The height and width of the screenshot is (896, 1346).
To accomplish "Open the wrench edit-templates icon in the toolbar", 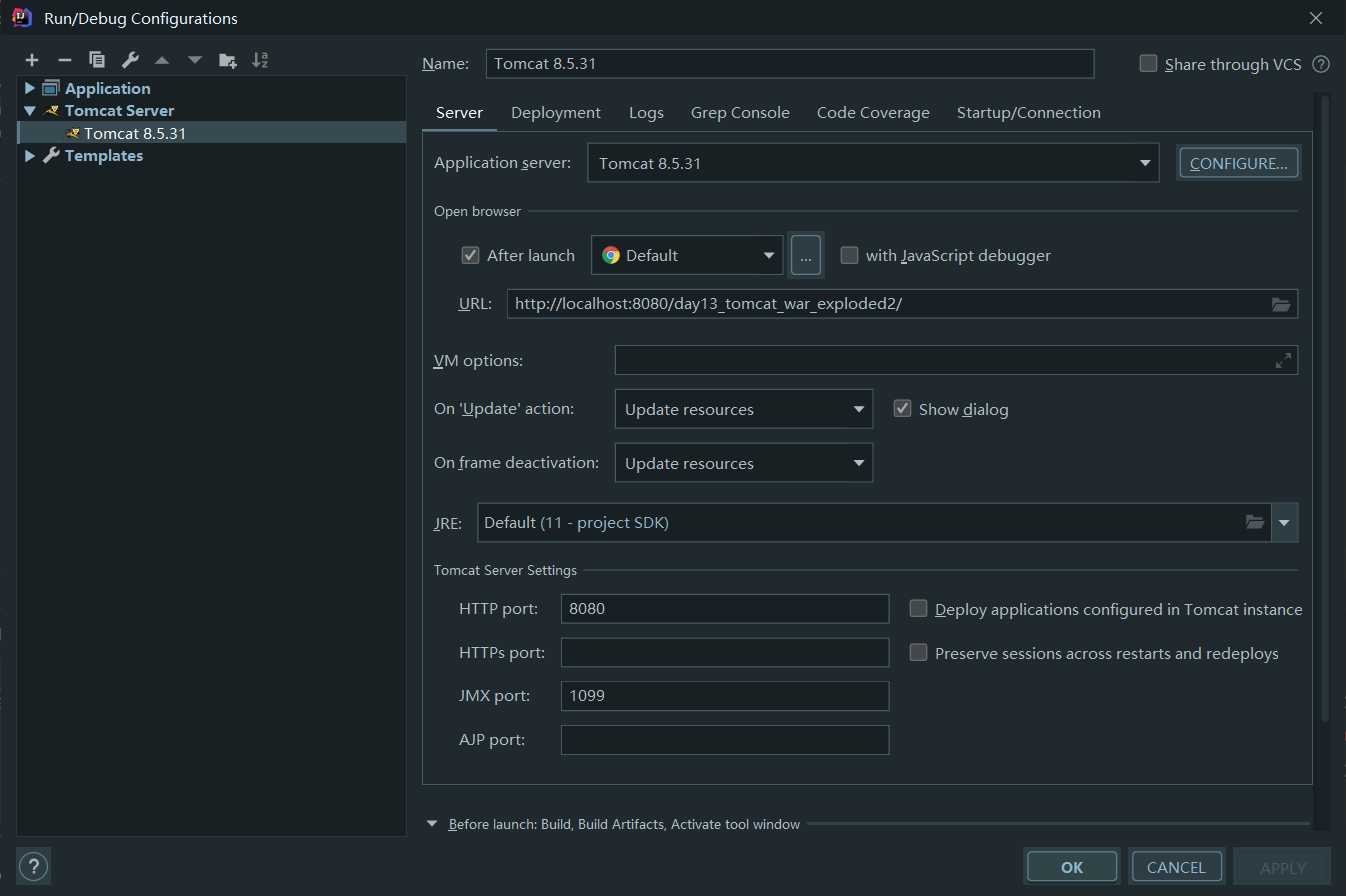I will coord(130,60).
